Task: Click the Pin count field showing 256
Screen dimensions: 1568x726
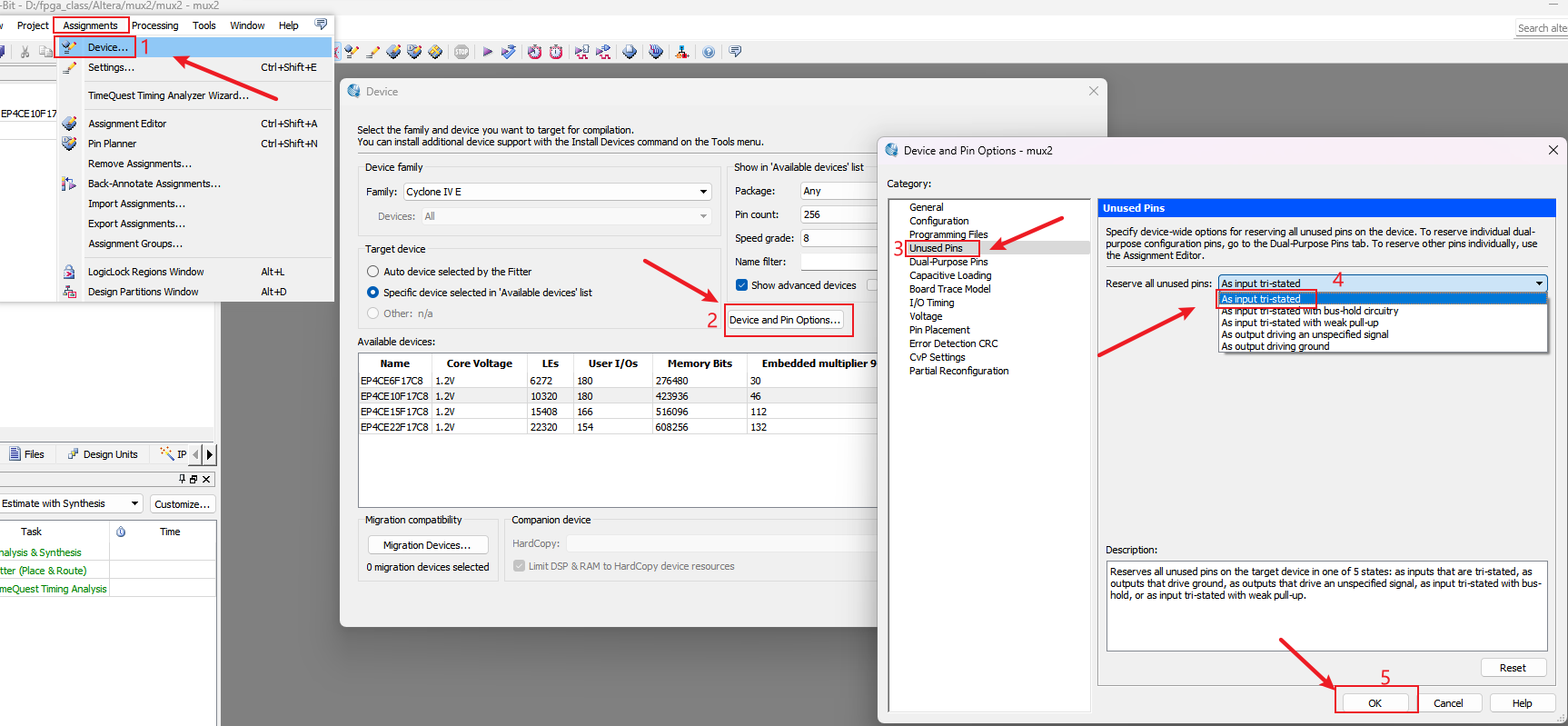Action: (x=838, y=214)
